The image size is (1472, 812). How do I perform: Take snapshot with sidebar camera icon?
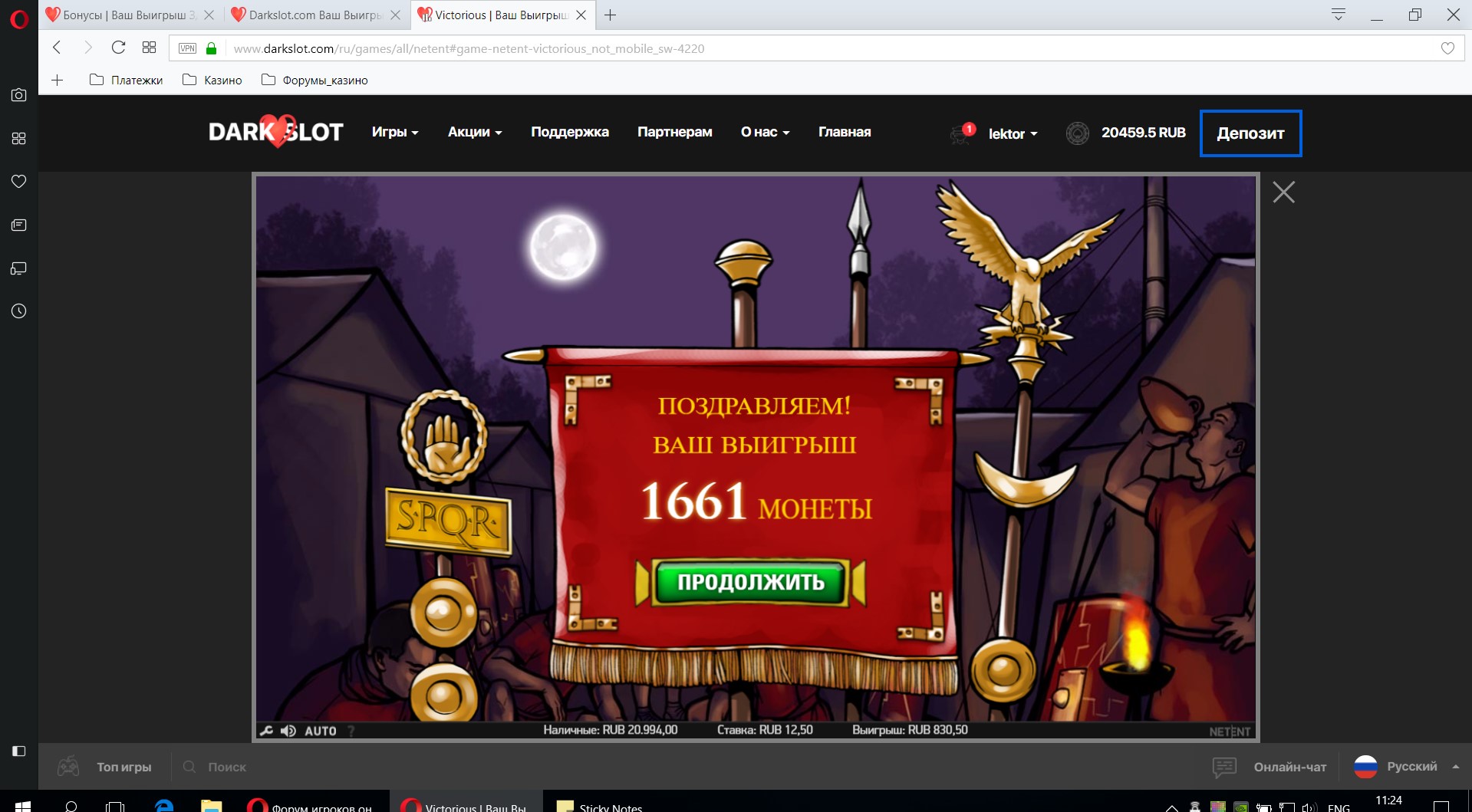(x=18, y=95)
